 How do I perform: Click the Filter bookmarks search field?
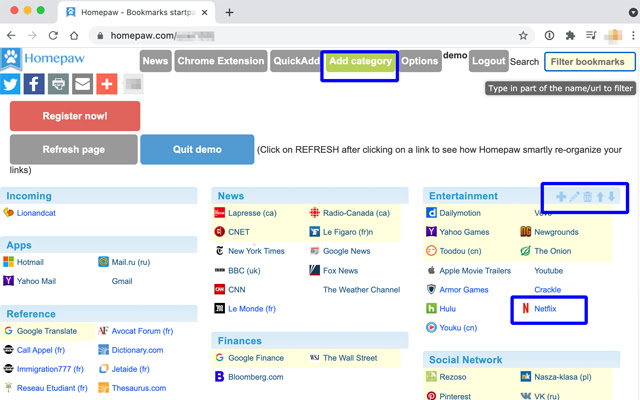[x=589, y=62]
